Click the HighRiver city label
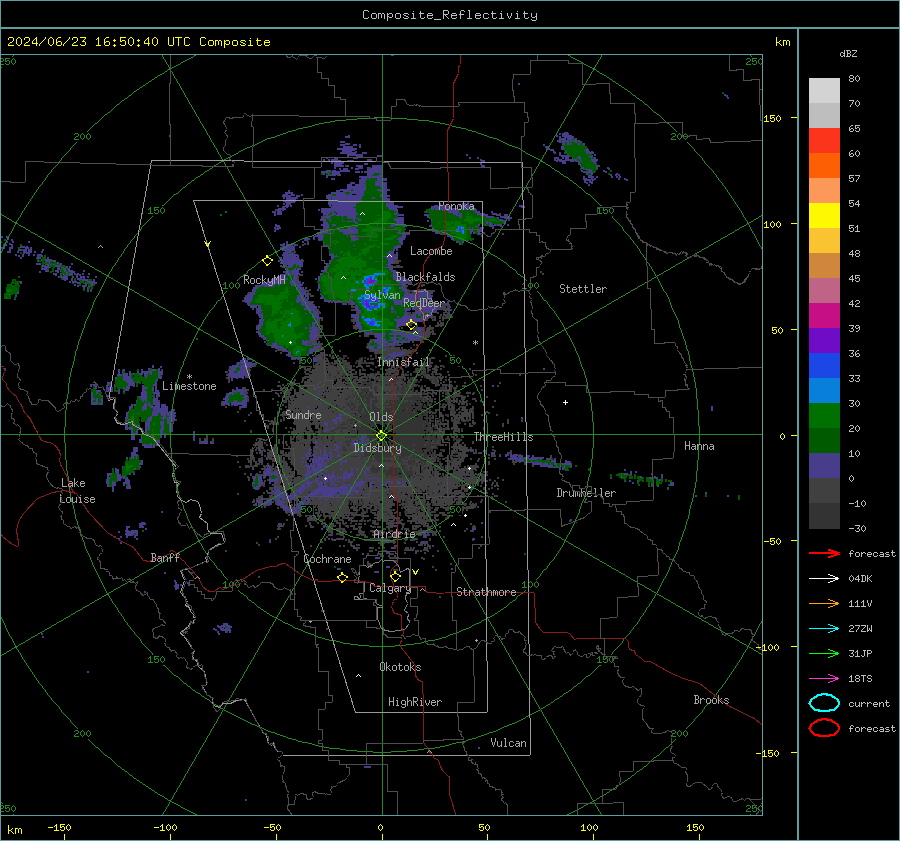The height and width of the screenshot is (841, 900). point(415,702)
